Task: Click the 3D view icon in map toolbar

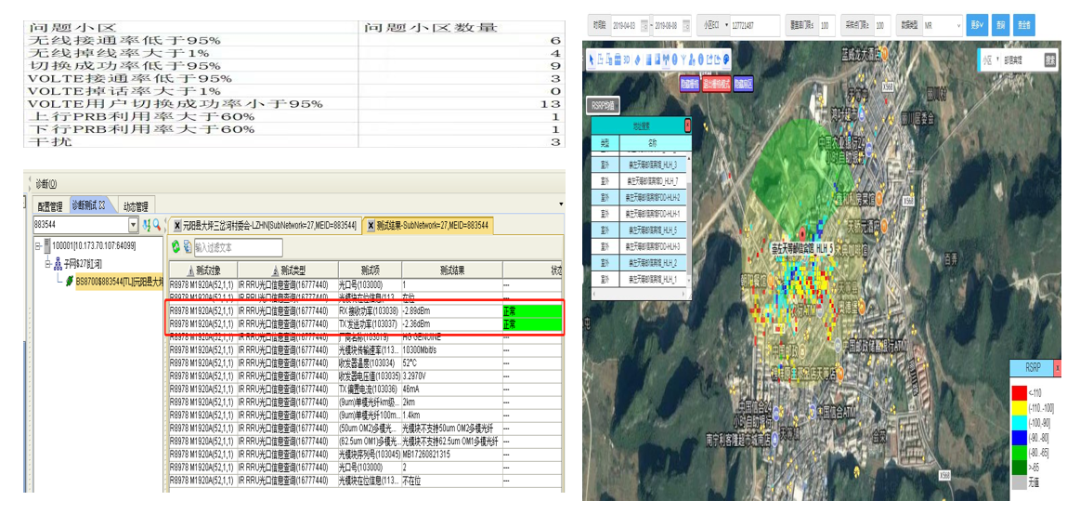Action: click(627, 59)
